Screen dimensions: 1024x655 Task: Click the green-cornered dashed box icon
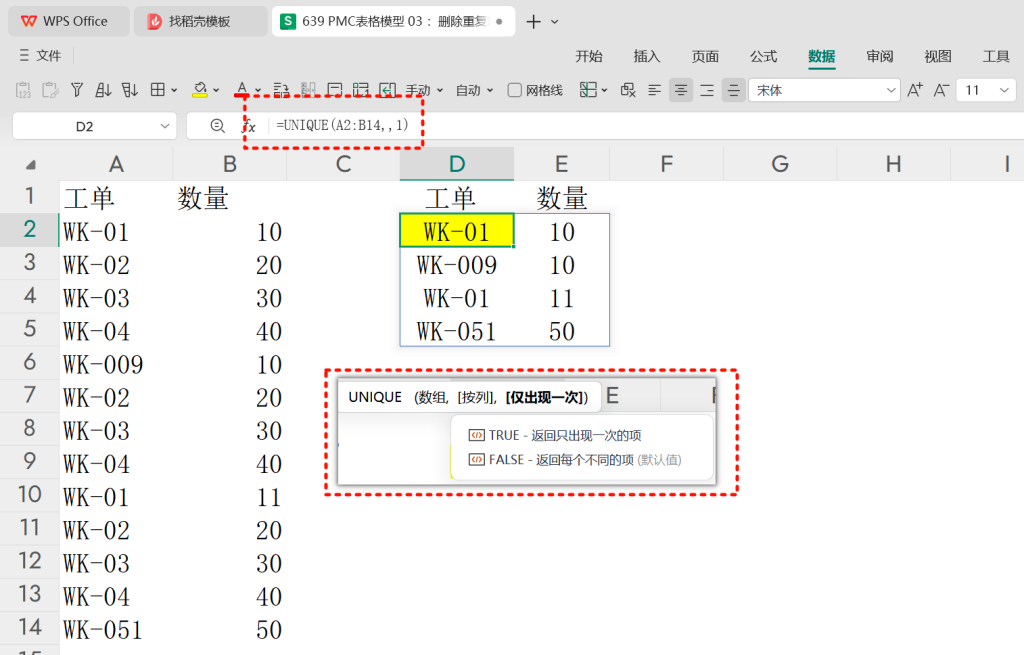point(360,90)
